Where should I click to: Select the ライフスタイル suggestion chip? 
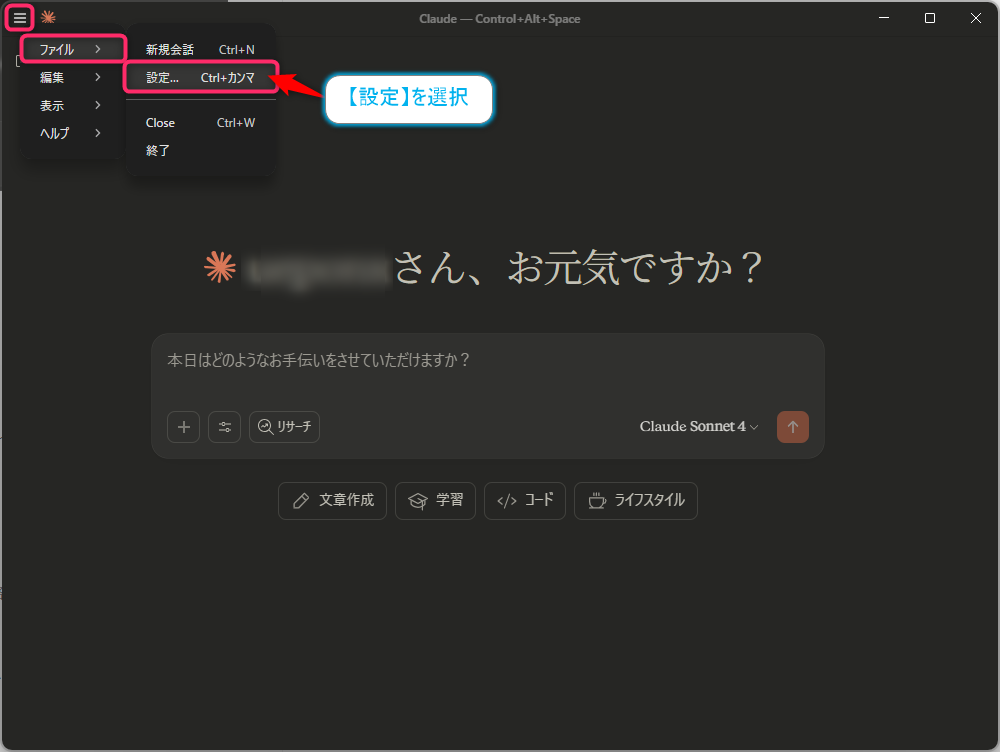coord(636,501)
